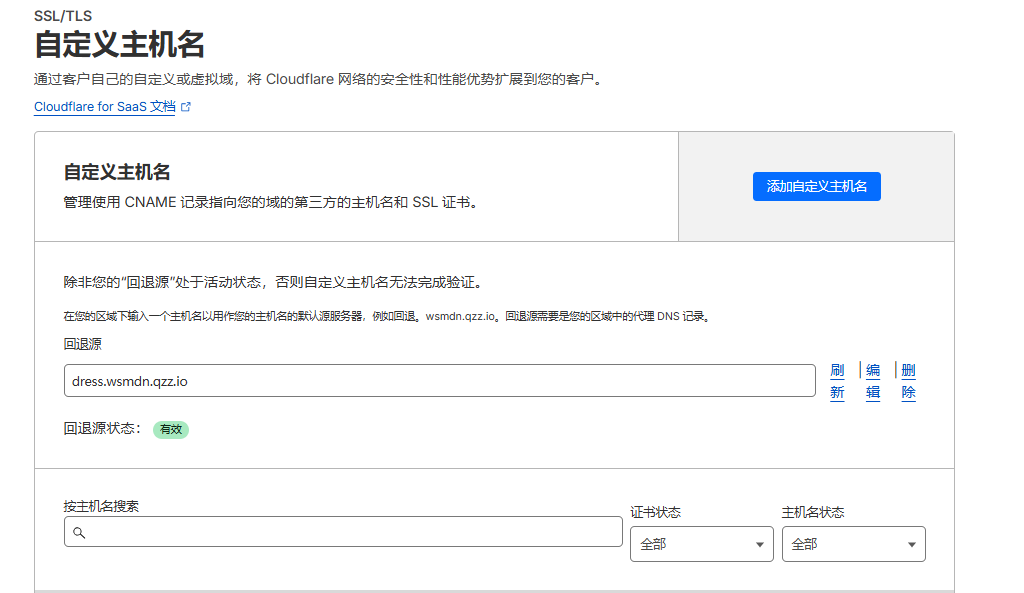This screenshot has width=1024, height=593.
Task: Click the arrow of the 证书状态 selector
Action: 759,545
